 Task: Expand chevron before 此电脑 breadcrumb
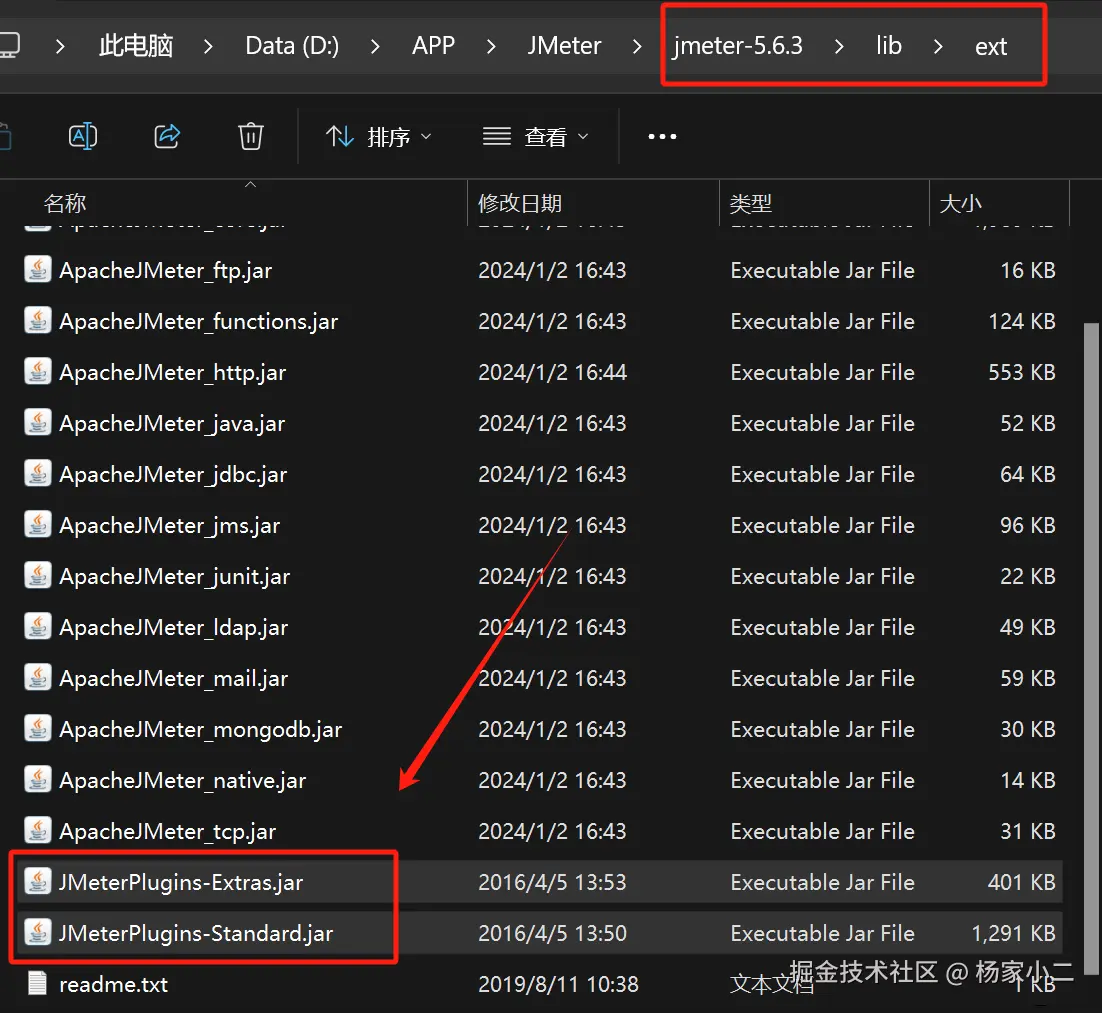(60, 46)
